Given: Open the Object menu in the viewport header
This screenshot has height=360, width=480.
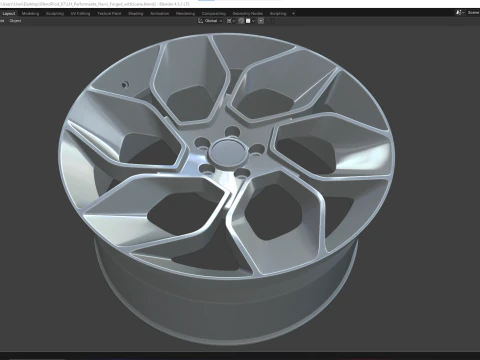Looking at the screenshot, I should (15, 21).
